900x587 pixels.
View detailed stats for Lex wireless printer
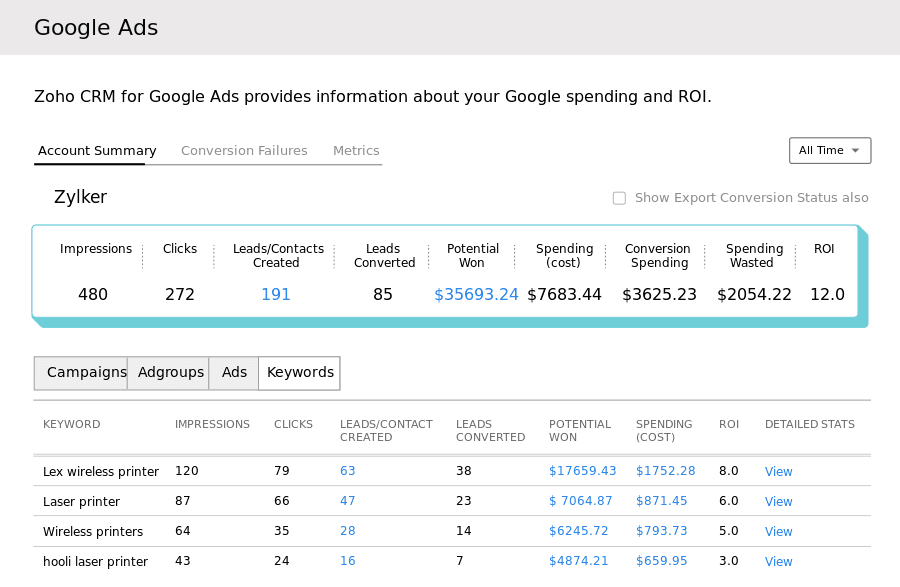click(778, 472)
